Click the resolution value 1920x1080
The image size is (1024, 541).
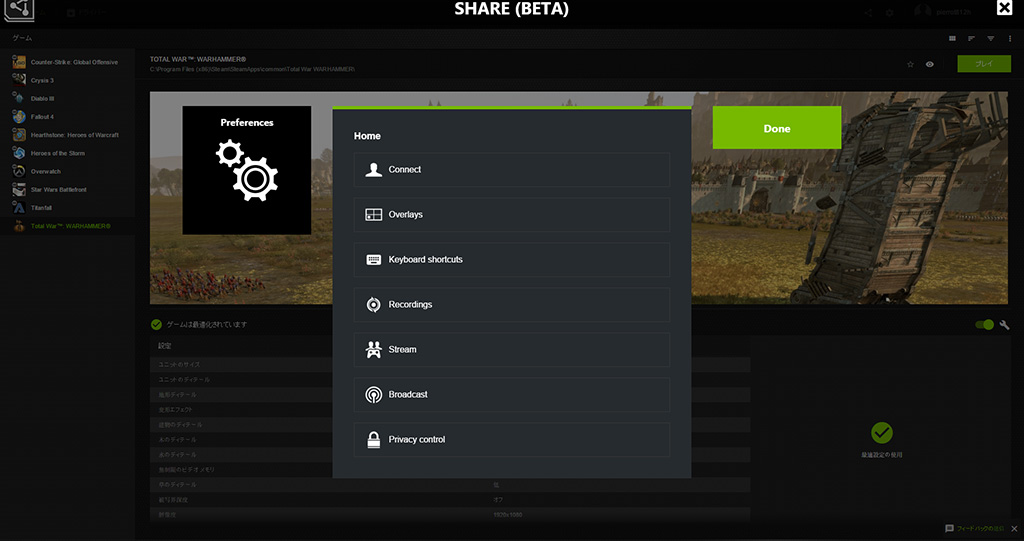[x=507, y=515]
